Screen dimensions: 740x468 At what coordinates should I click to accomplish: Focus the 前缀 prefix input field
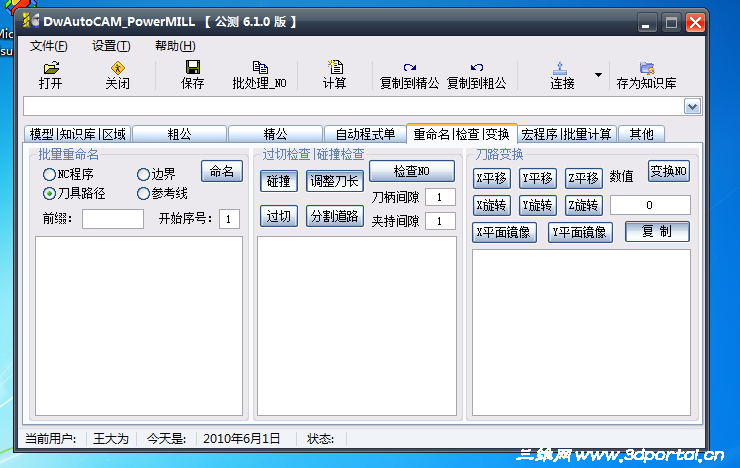point(113,219)
